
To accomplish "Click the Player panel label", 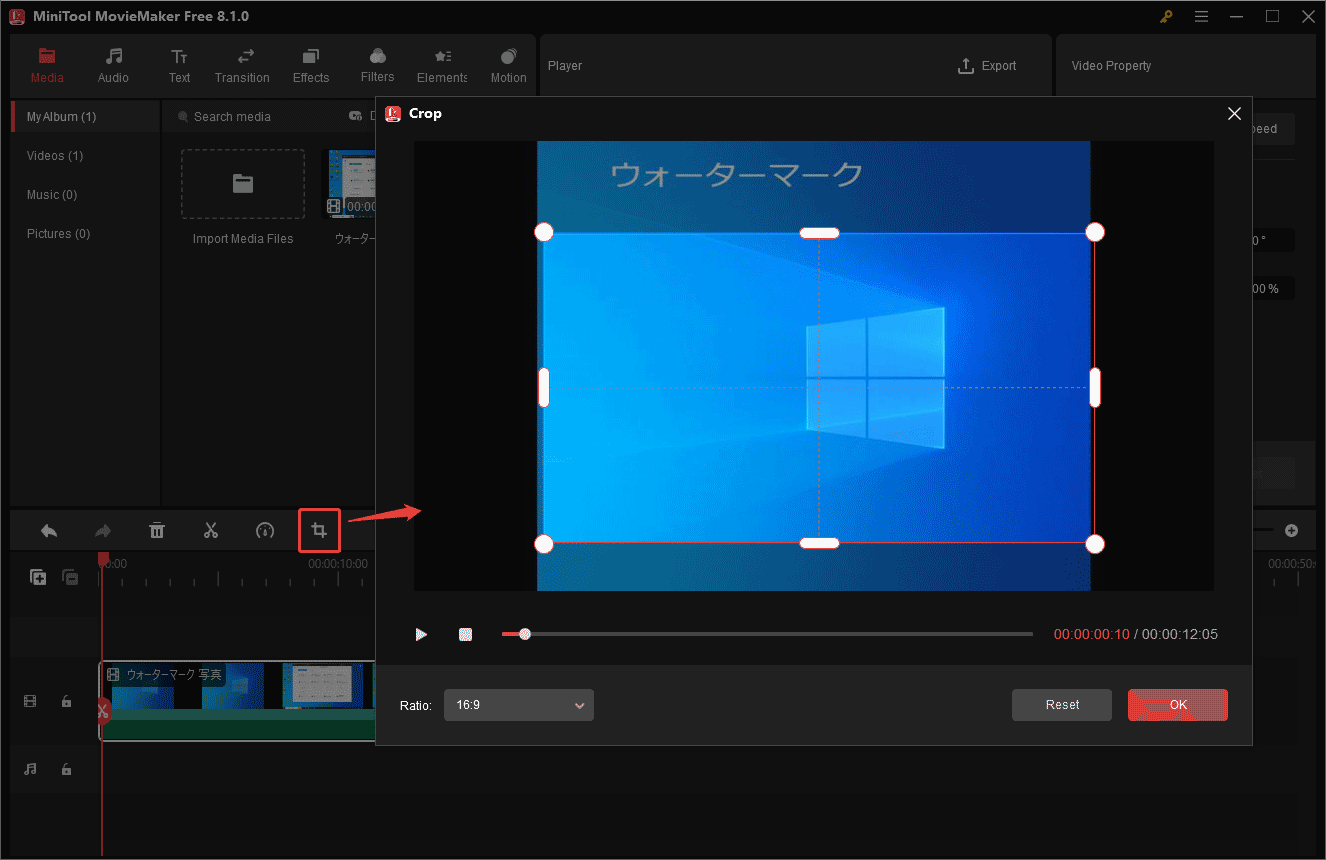I will pos(565,66).
